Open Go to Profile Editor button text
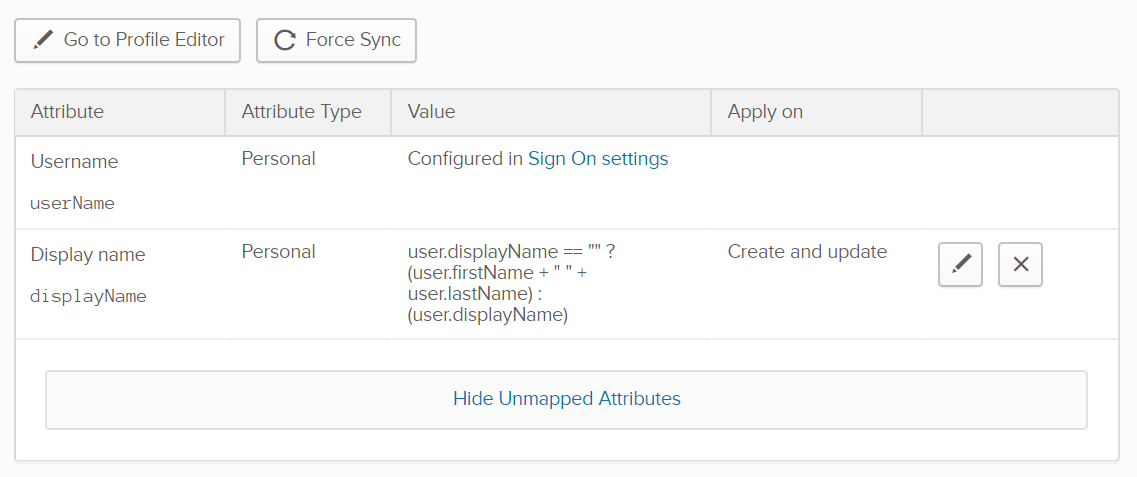 143,40
